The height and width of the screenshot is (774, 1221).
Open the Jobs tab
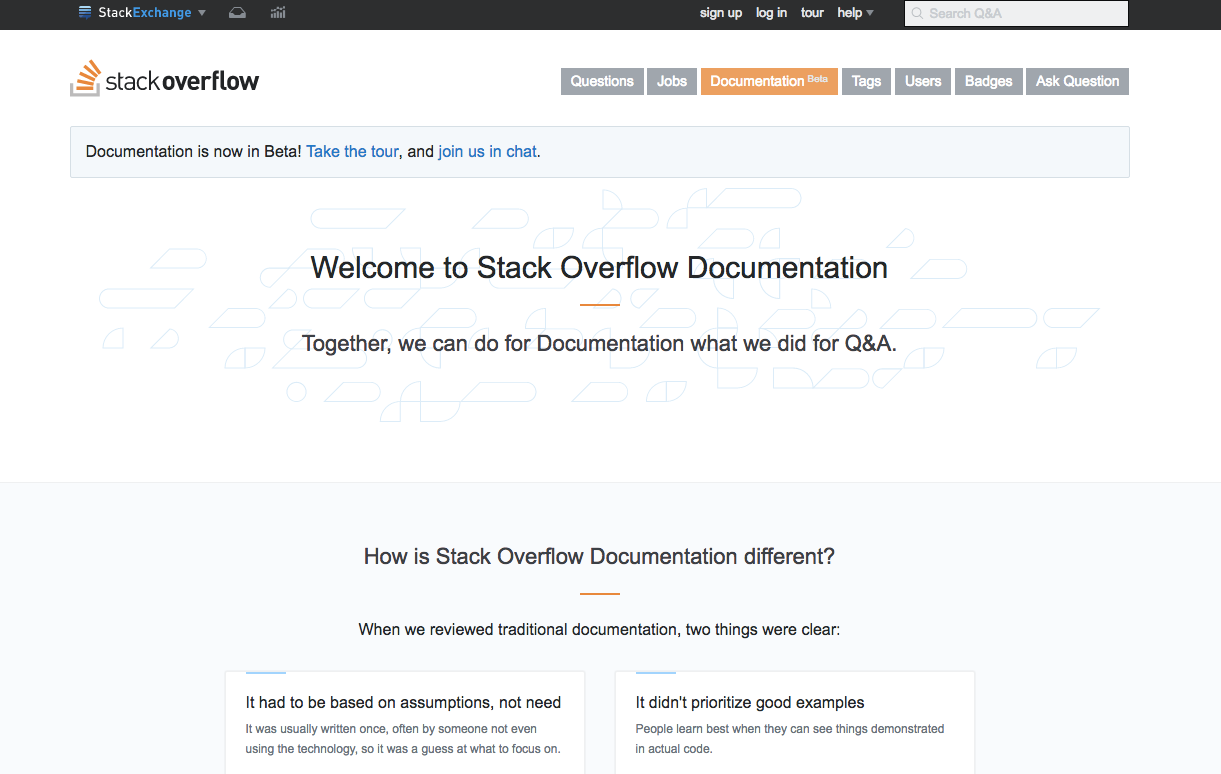[x=672, y=81]
